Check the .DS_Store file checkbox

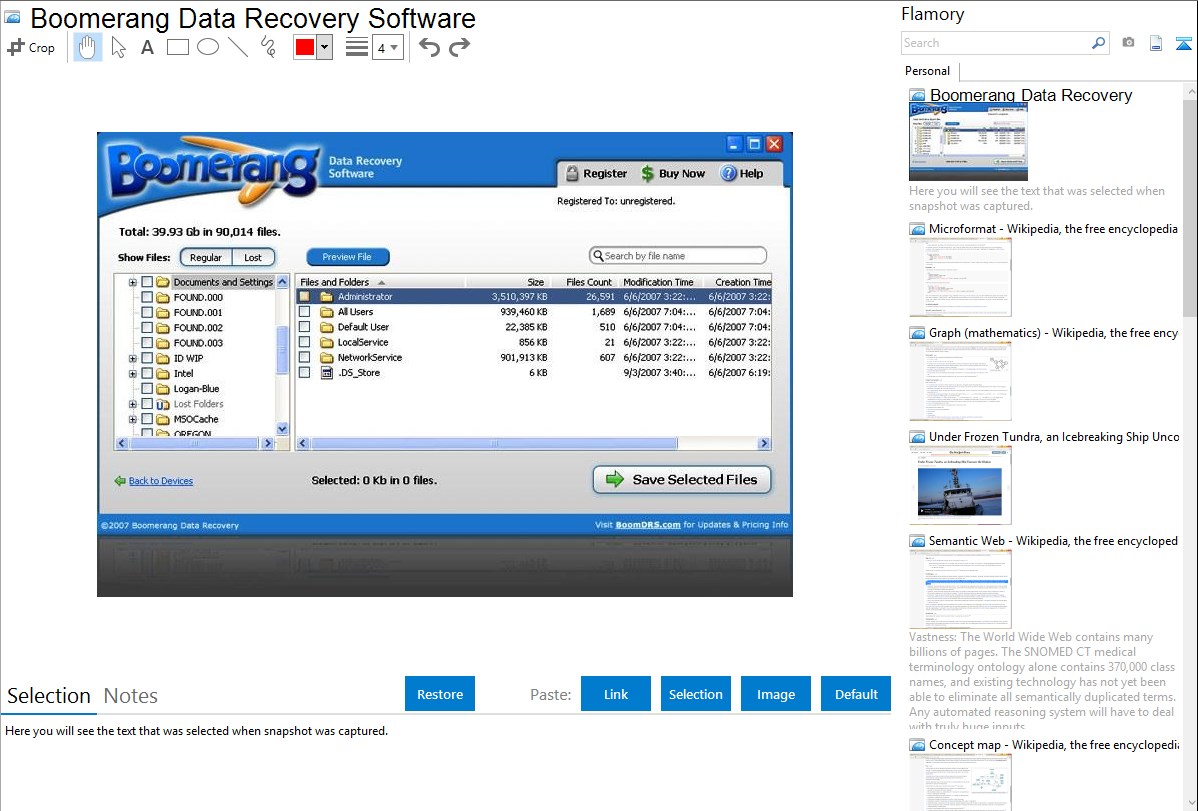(x=304, y=373)
